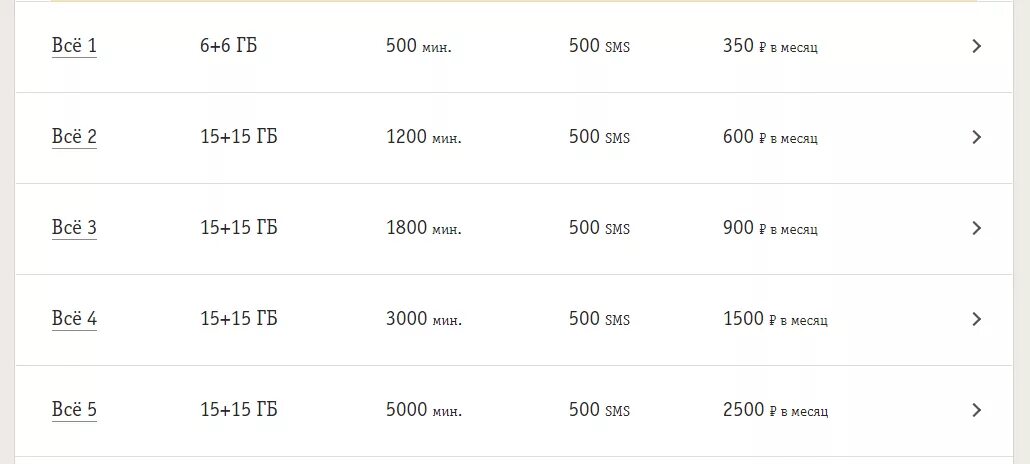Expand the Всё 3 row chevron arrow
1030x464 pixels.
(x=977, y=227)
